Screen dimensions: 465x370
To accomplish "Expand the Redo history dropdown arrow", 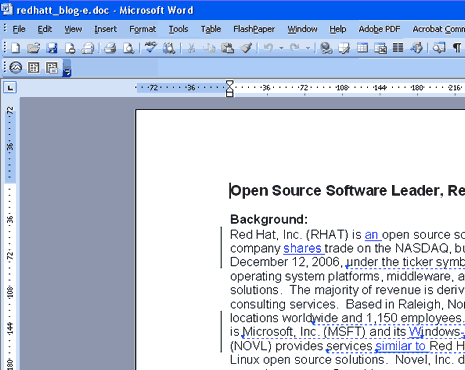I will point(308,48).
